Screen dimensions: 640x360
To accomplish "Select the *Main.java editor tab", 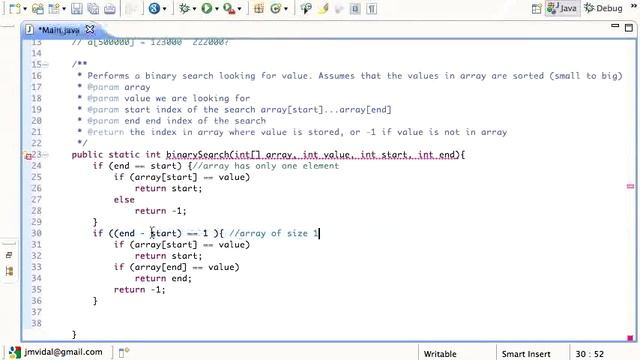I will click(x=58, y=30).
